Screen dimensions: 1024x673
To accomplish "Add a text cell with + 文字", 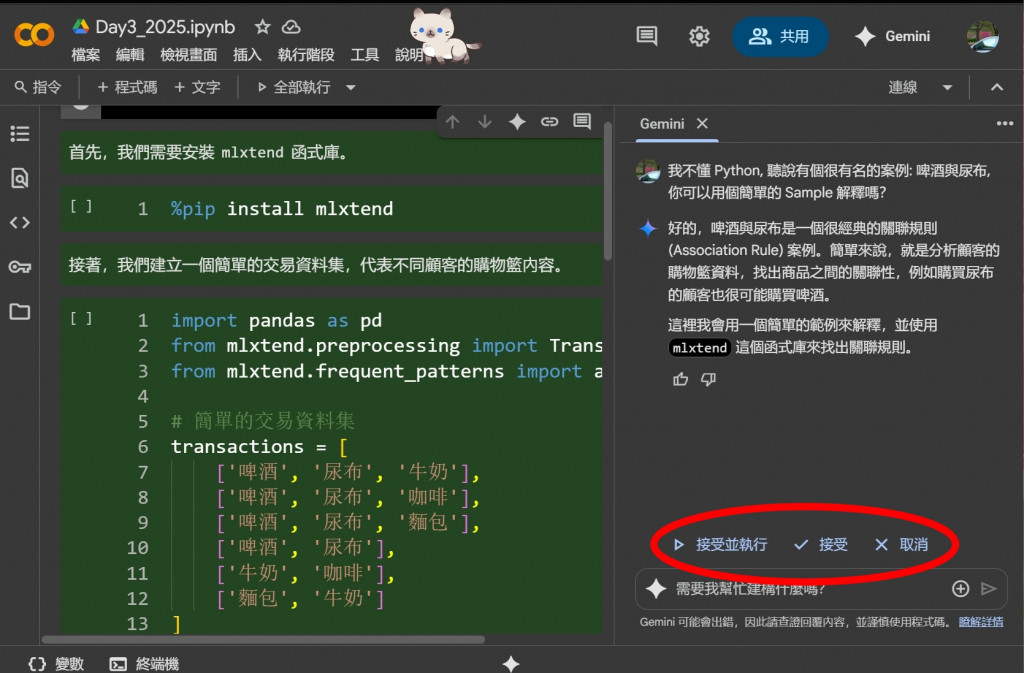I will pos(197,87).
